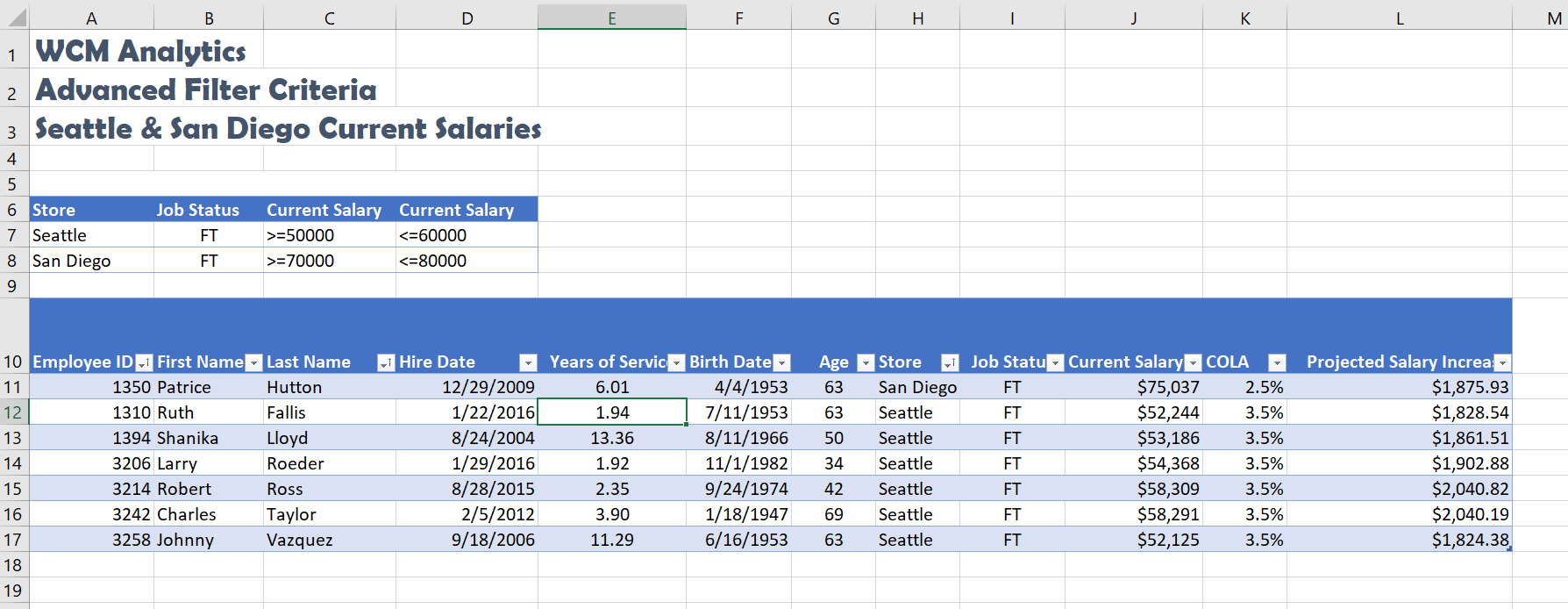This screenshot has height=609, width=1568.
Task: Select the <=80000 criteria cell
Action: point(467,261)
